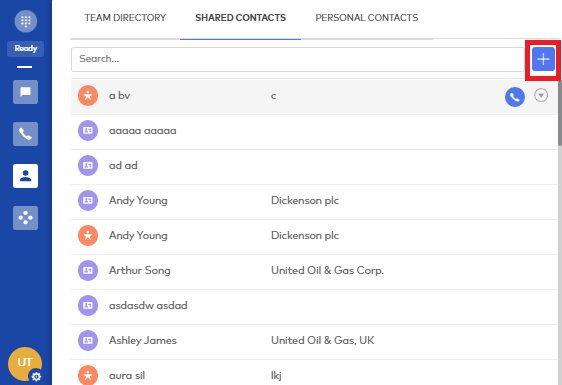Click purple card icon of first Andy Young

tap(88, 200)
